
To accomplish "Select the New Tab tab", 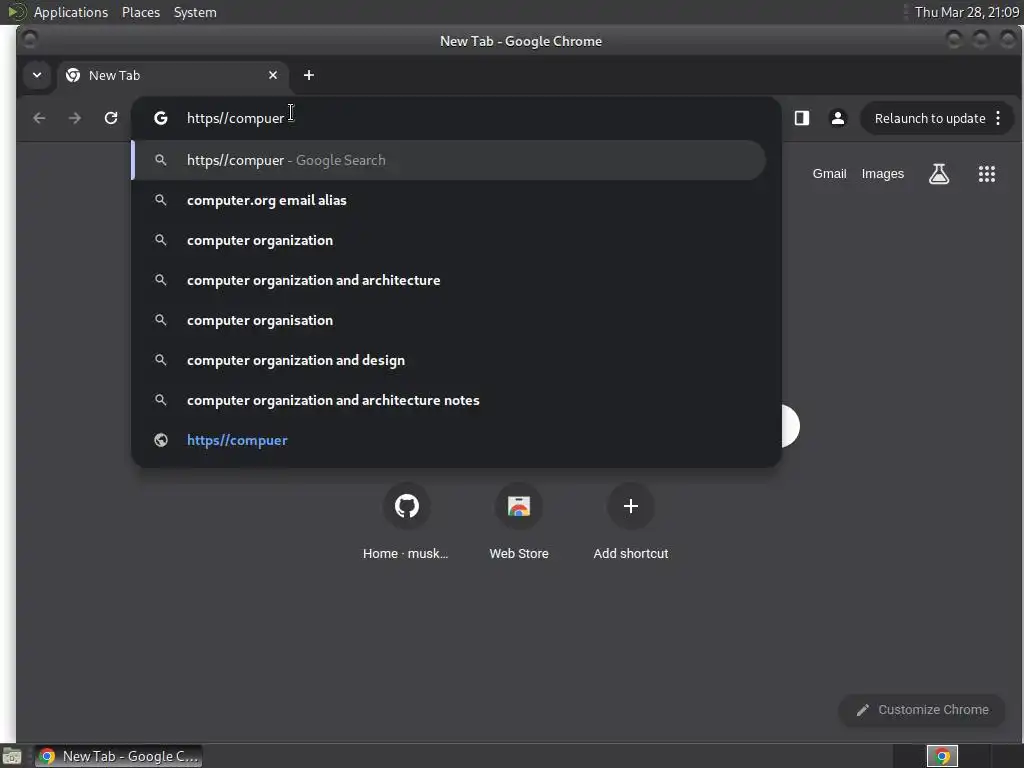I will click(x=175, y=75).
